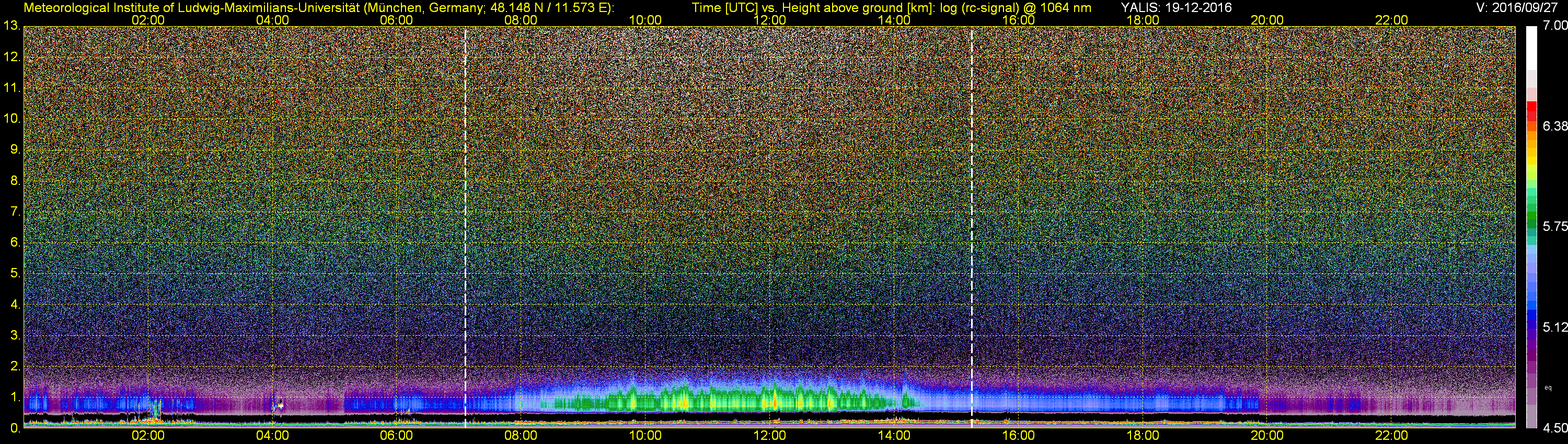Click the 5.12 color scale value
1568x444 pixels.
[x=1555, y=327]
